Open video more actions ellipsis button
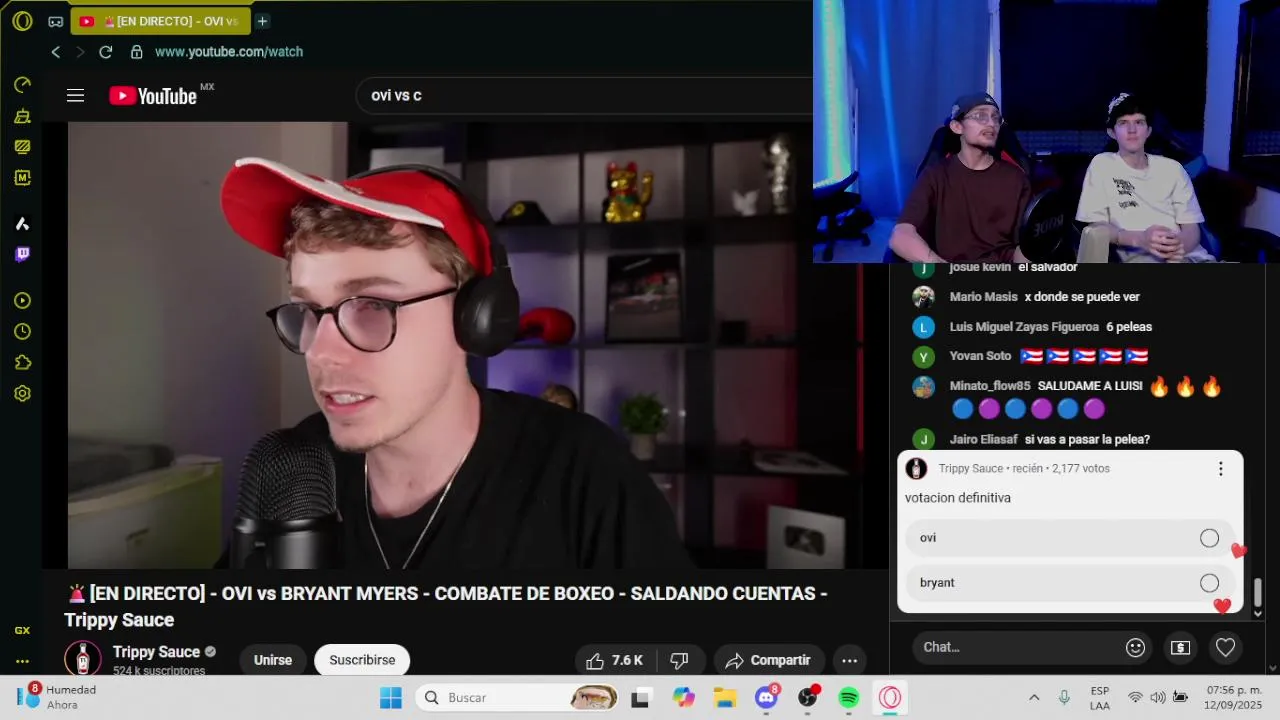The width and height of the screenshot is (1280, 720). [849, 660]
